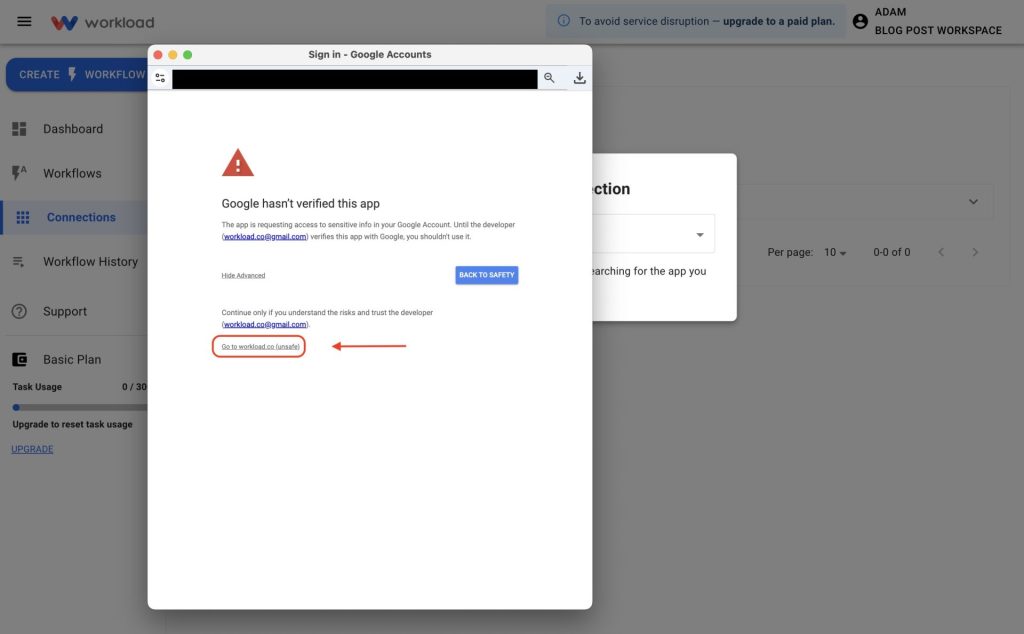Expand the chevron on the right connections panel
This screenshot has width=1024, height=634.
point(973,202)
